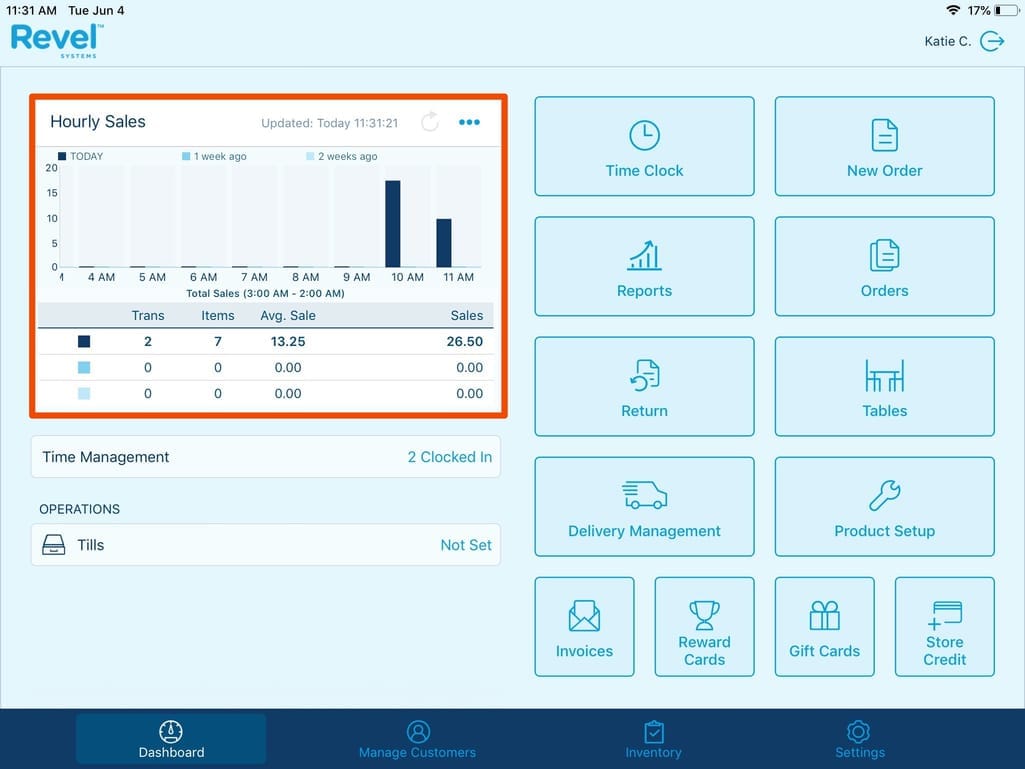The height and width of the screenshot is (769, 1025).
Task: Open Gift Cards
Action: click(824, 626)
